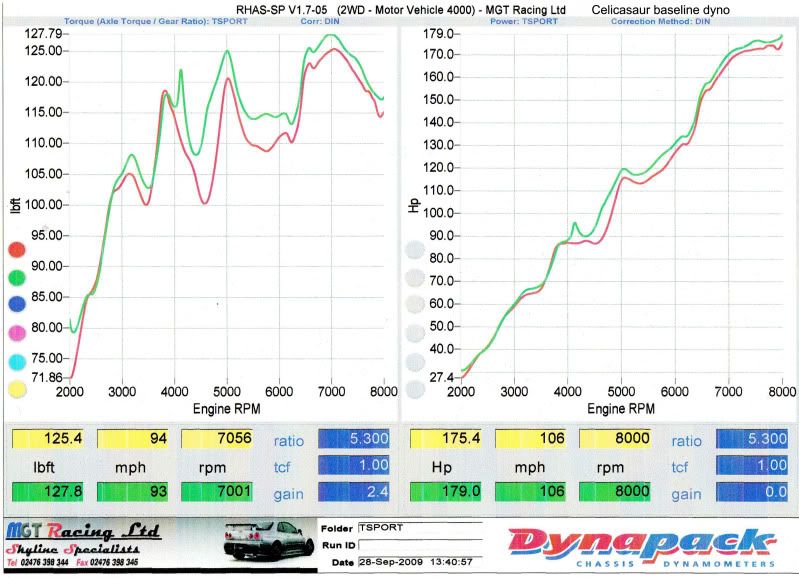Click the torque ratio 5.300 field
Viewport: 799px width, 578px height.
(354, 438)
